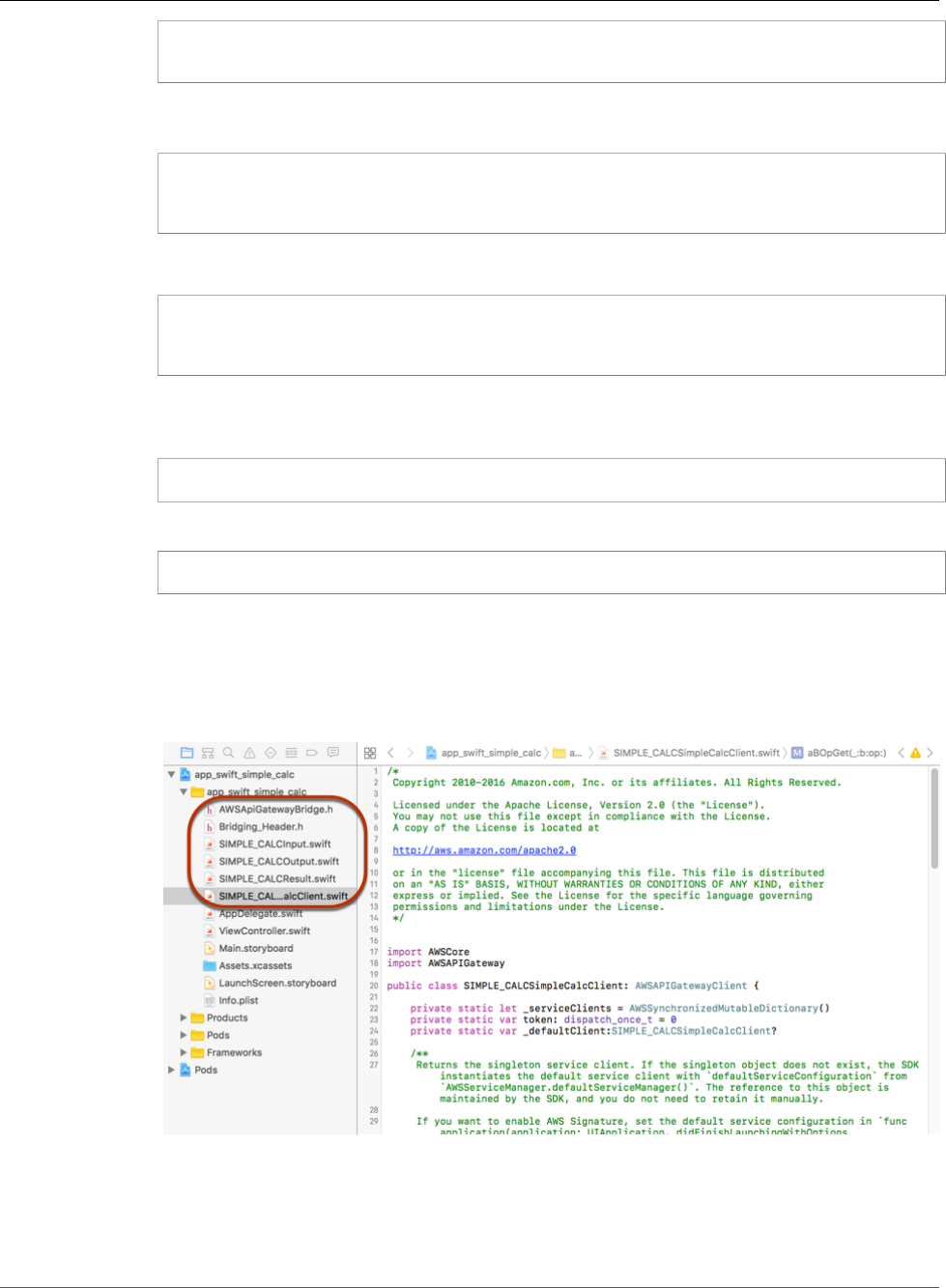This screenshot has height=1288, width=946.
Task: Click line number 20 in the gutter
Action: [374, 987]
